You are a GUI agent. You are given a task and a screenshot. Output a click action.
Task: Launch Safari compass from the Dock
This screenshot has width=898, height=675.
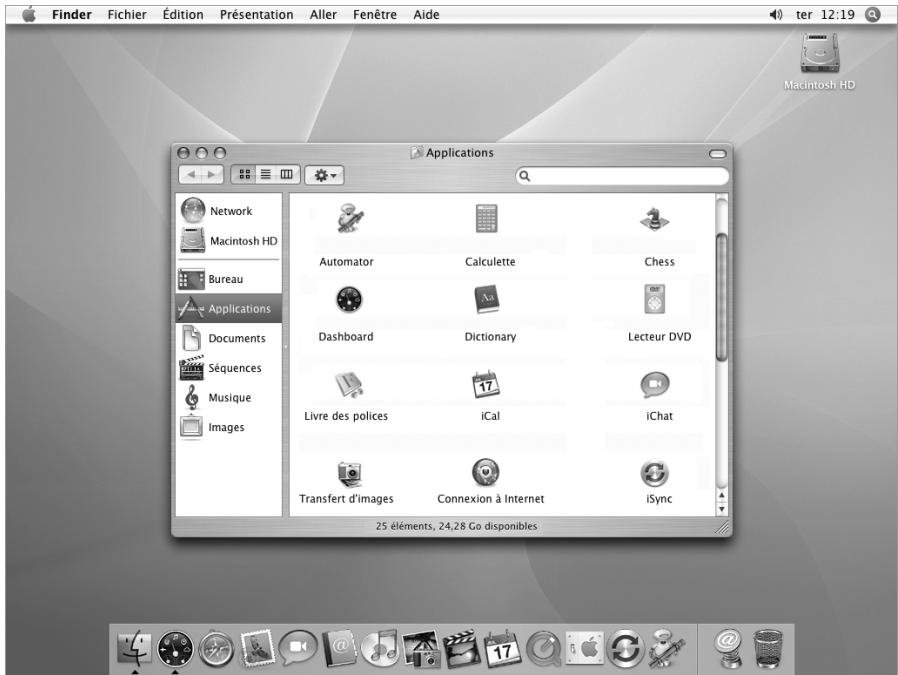click(x=216, y=649)
